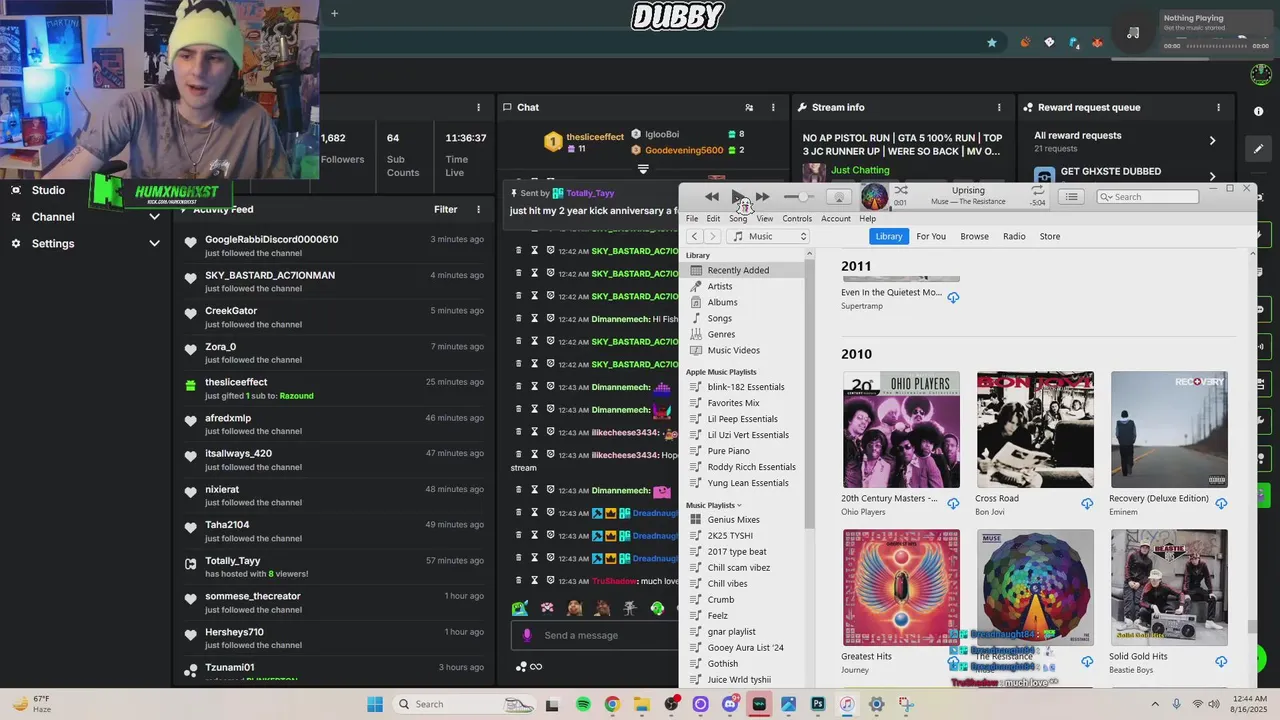This screenshot has height=720, width=1280.
Task: Expand the Channel sidebar section
Action: (154, 217)
